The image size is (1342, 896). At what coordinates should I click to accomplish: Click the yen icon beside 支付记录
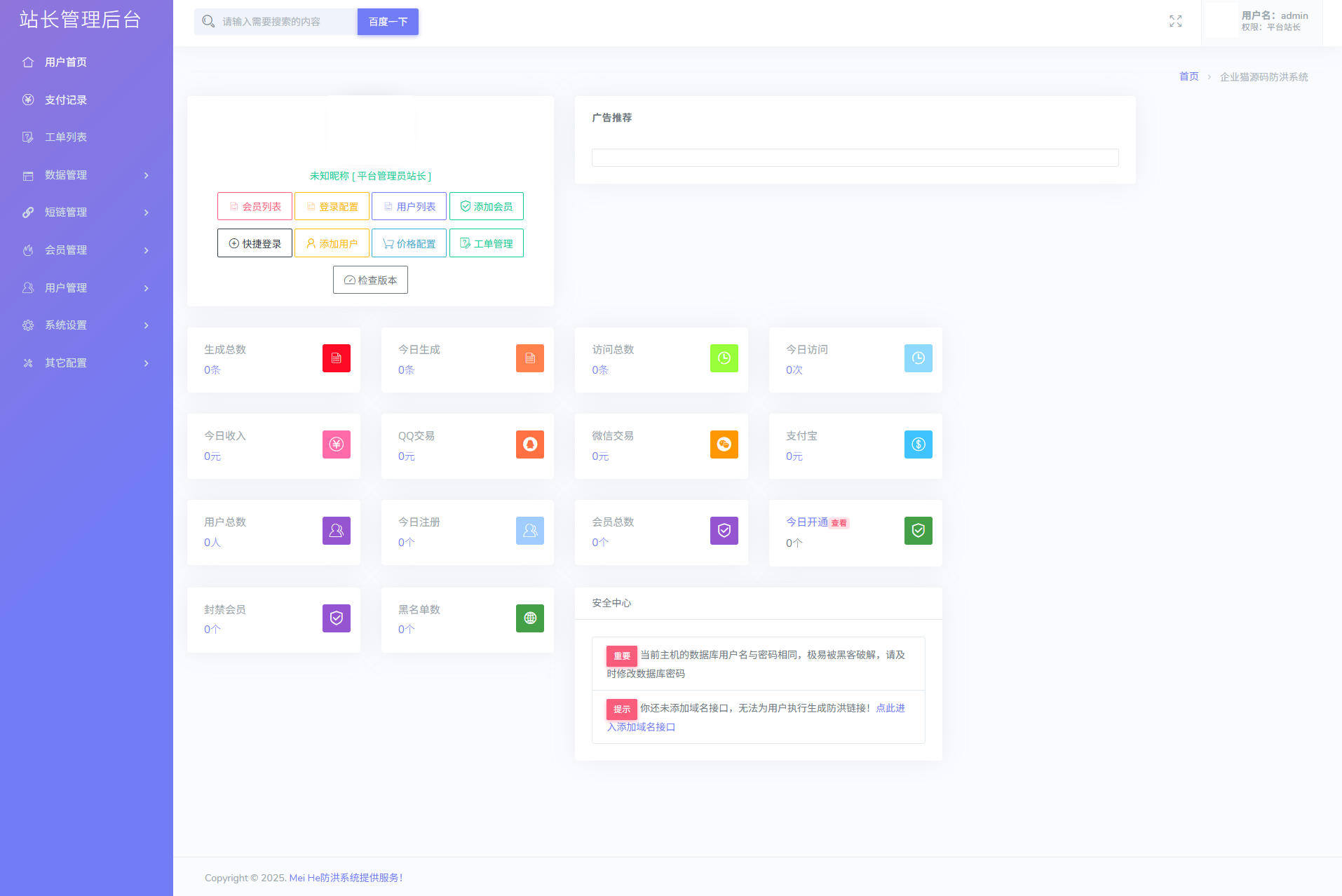pyautogui.click(x=28, y=100)
